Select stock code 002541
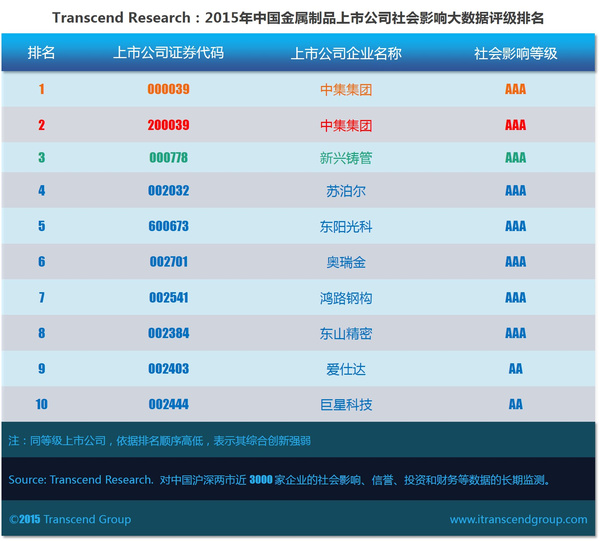This screenshot has width=600, height=541. coord(168,298)
